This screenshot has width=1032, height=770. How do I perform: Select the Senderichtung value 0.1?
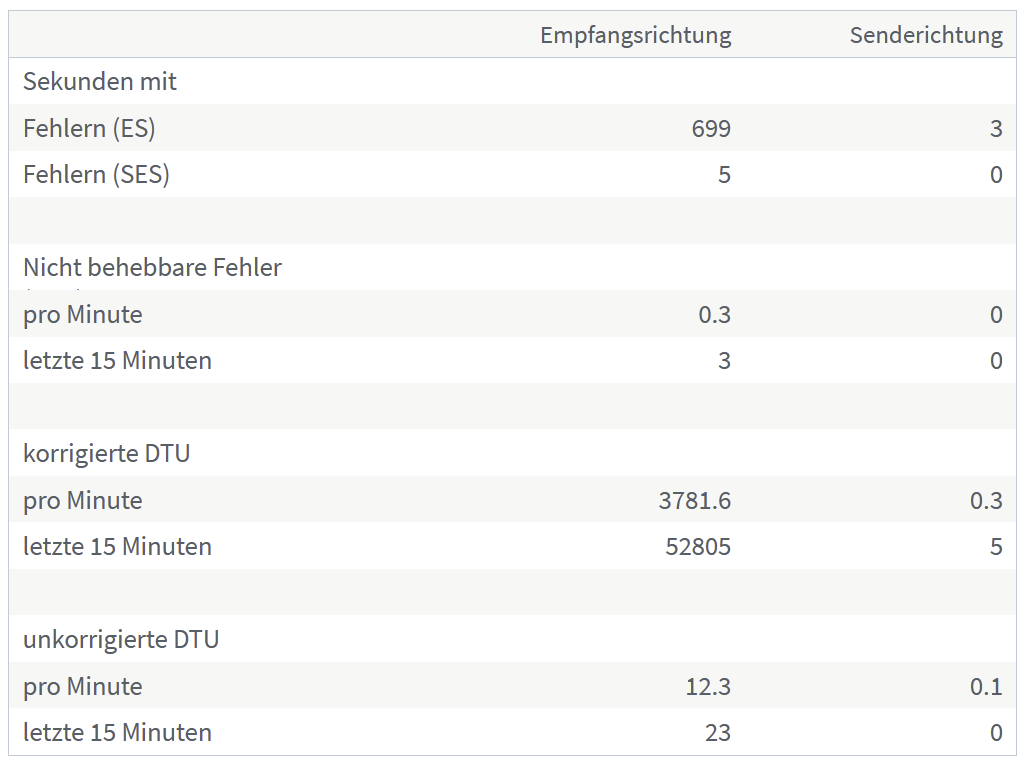986,687
